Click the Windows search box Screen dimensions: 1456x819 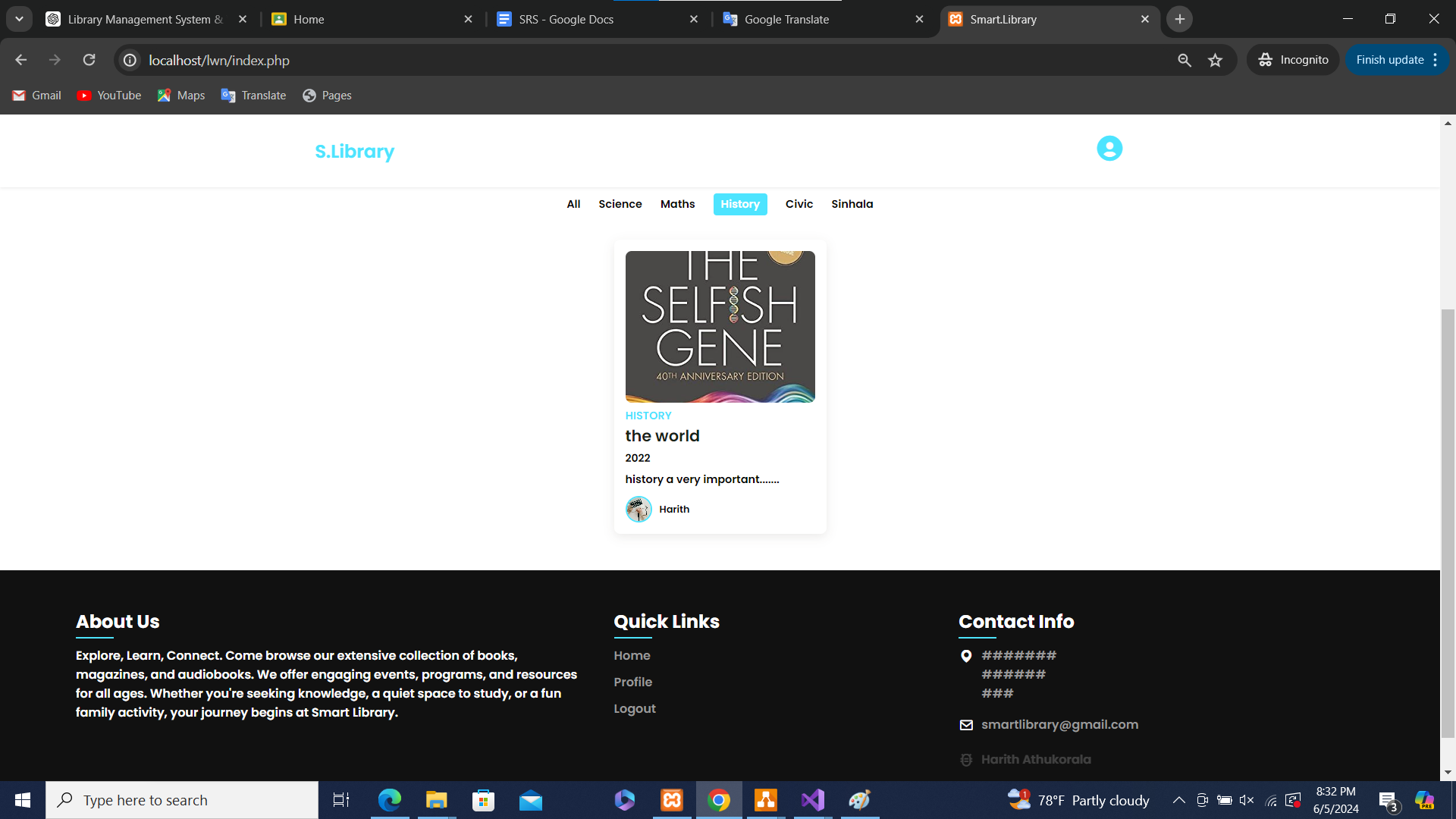[x=182, y=800]
